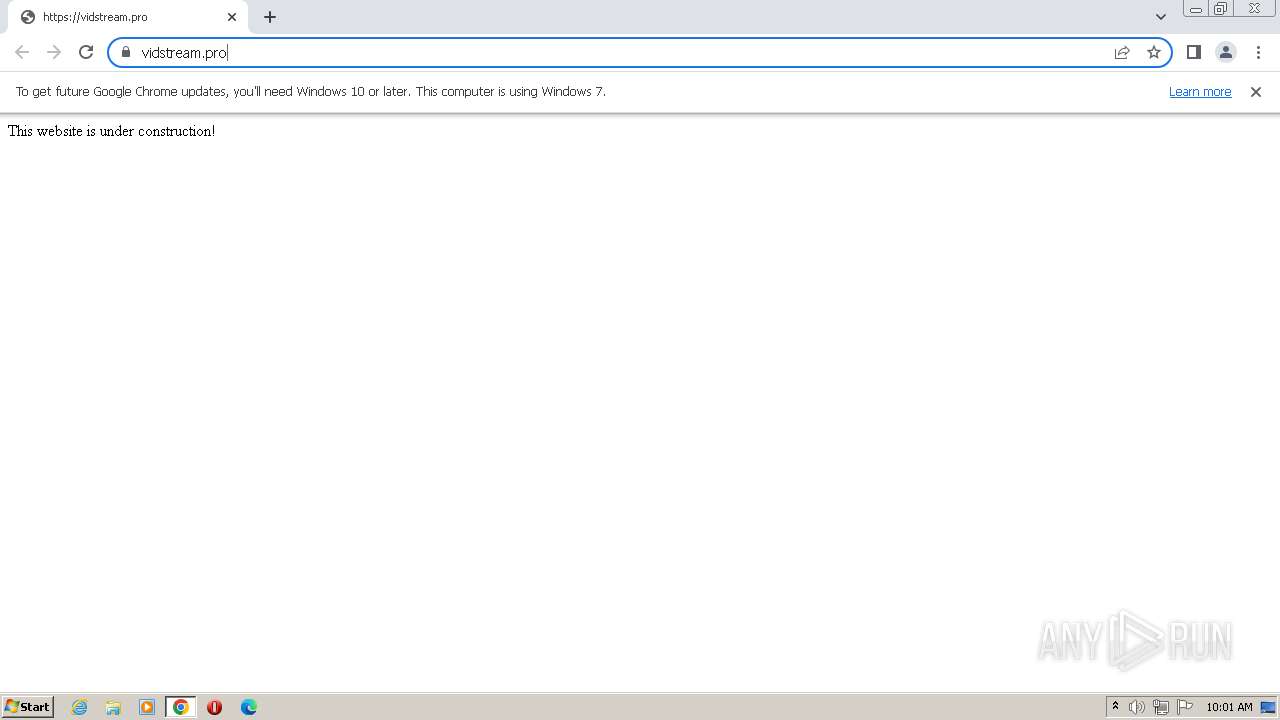Open Windows Media Player from taskbar
Screen dimensions: 1280x720
point(147,707)
